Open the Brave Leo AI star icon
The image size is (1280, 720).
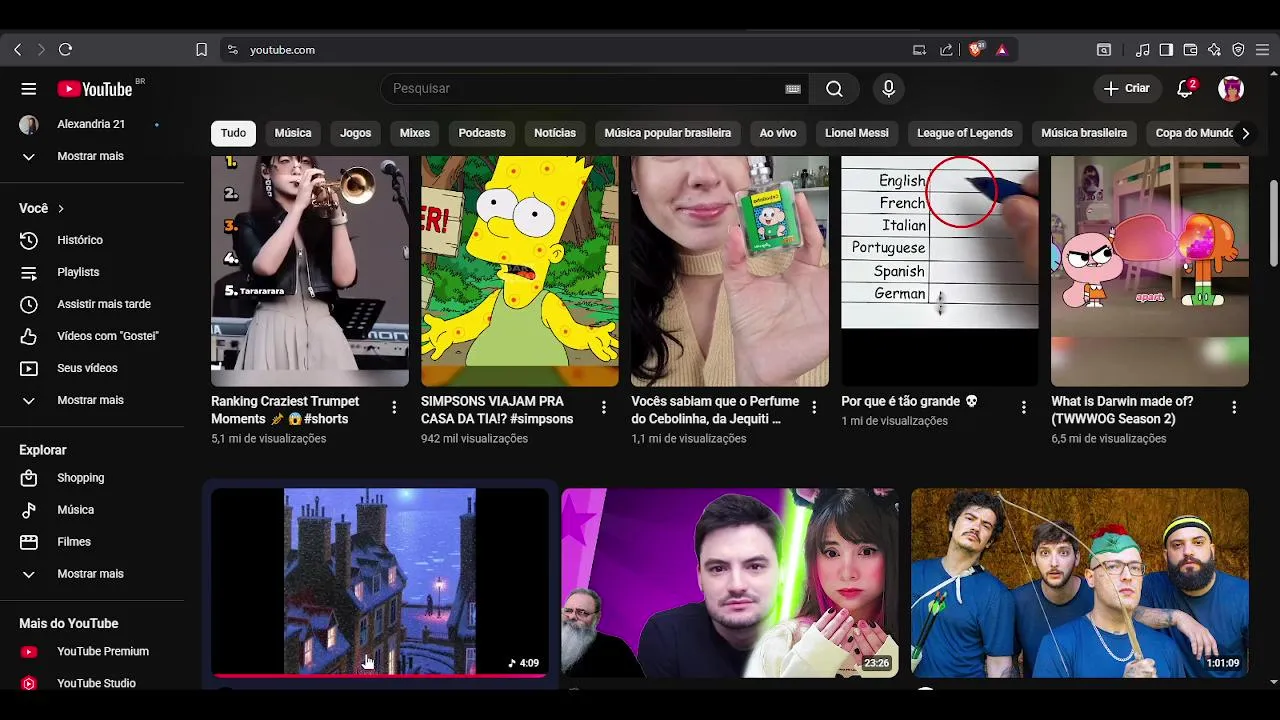point(1214,49)
